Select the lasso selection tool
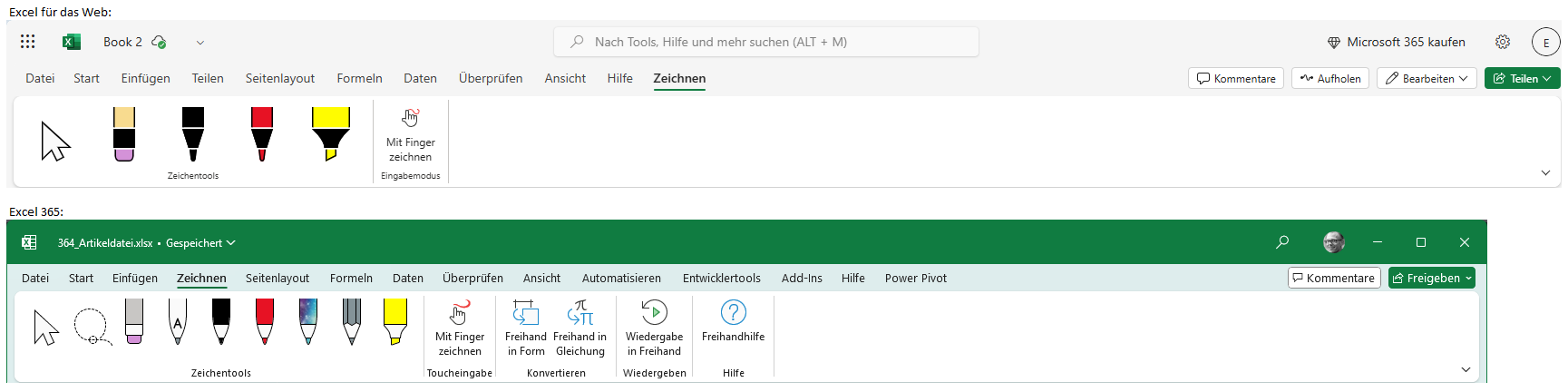The image size is (1568, 392). click(92, 327)
